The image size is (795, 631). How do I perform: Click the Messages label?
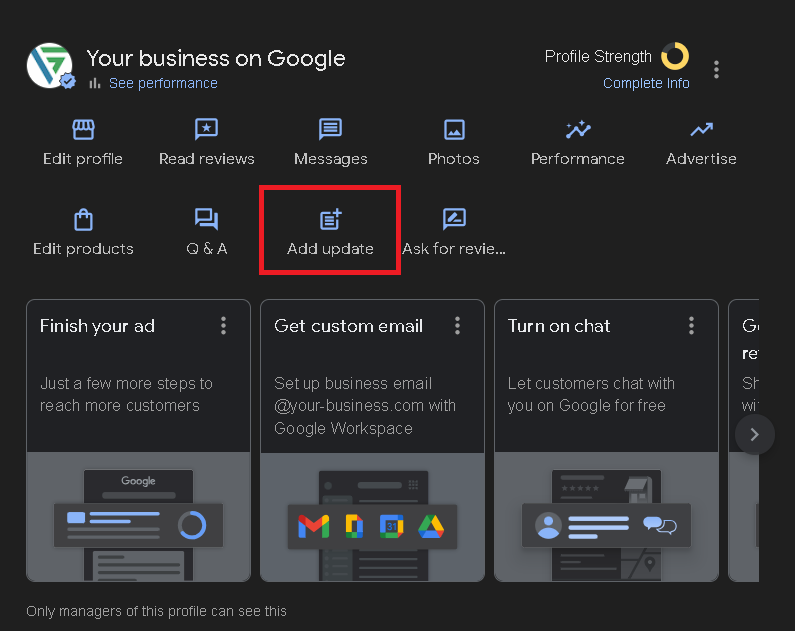tap(331, 159)
